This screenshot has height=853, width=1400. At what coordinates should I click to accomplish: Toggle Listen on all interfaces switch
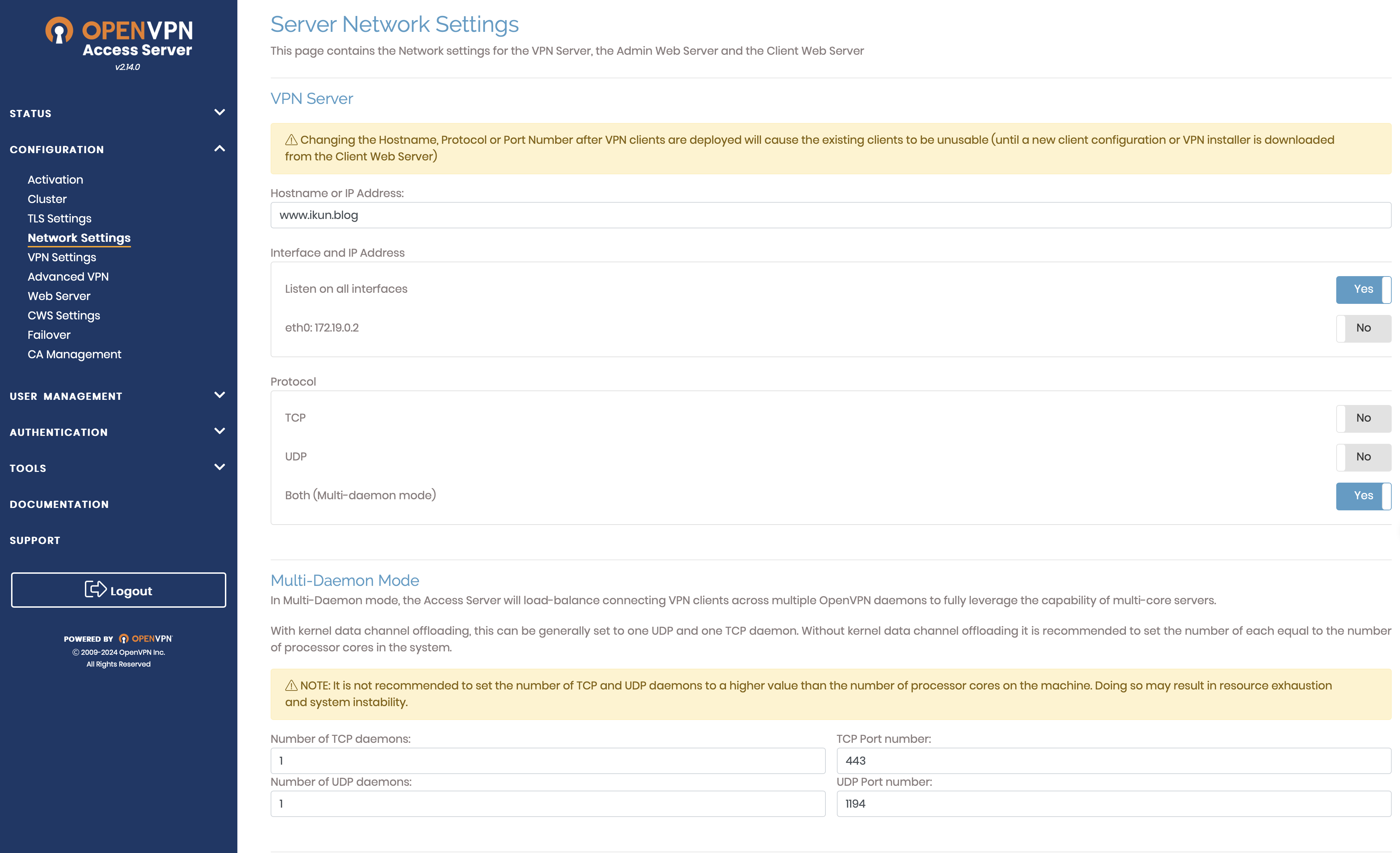point(1363,290)
